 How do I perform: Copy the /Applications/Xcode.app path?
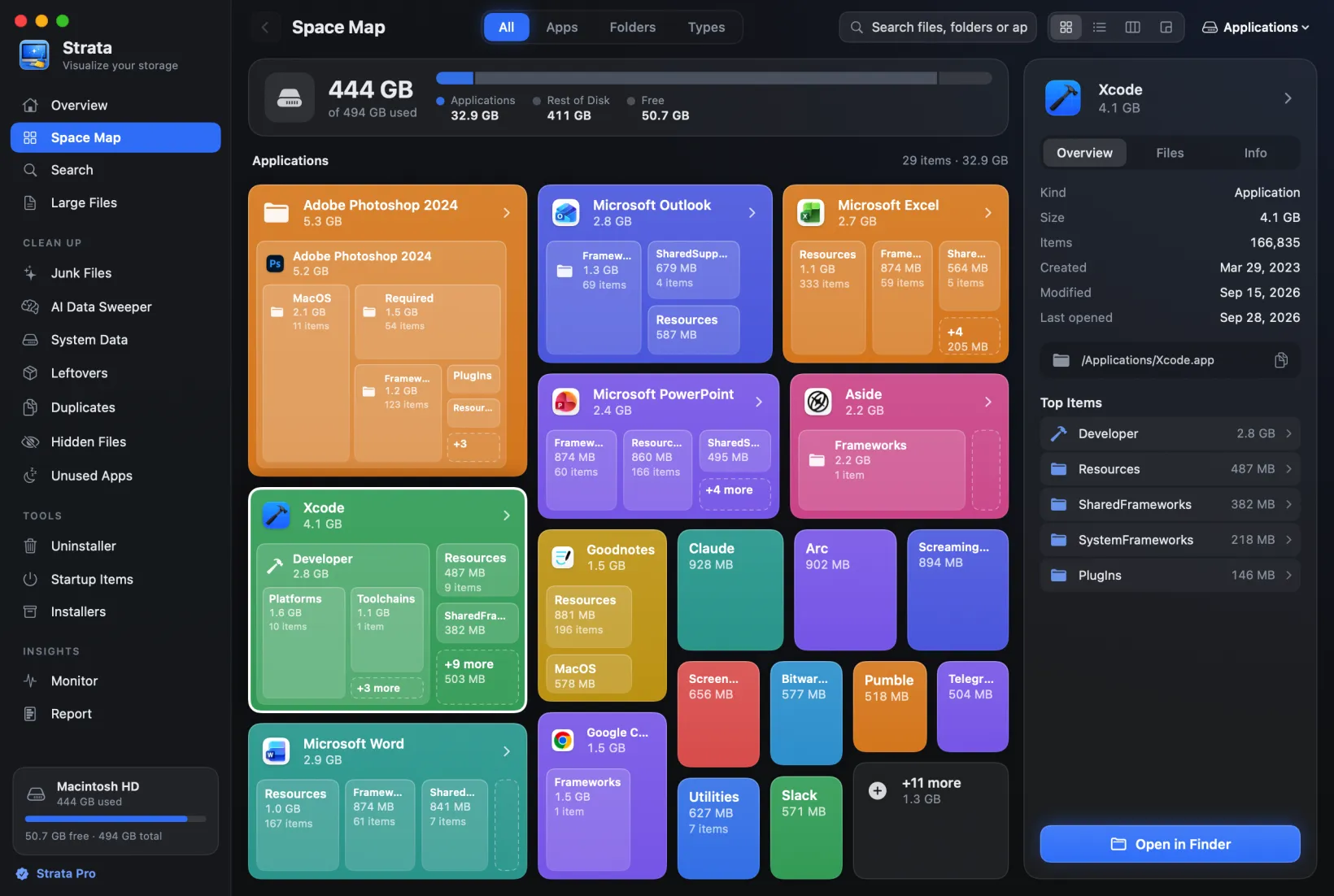[x=1280, y=360]
